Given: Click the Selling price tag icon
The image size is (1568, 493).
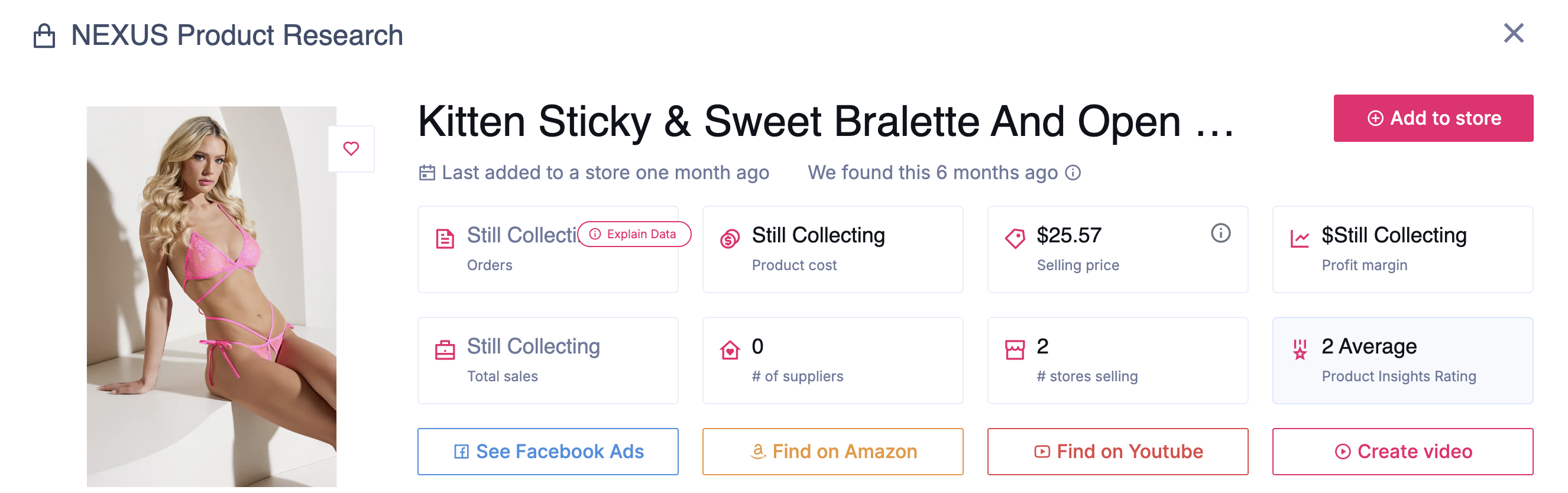Looking at the screenshot, I should click(x=1015, y=238).
